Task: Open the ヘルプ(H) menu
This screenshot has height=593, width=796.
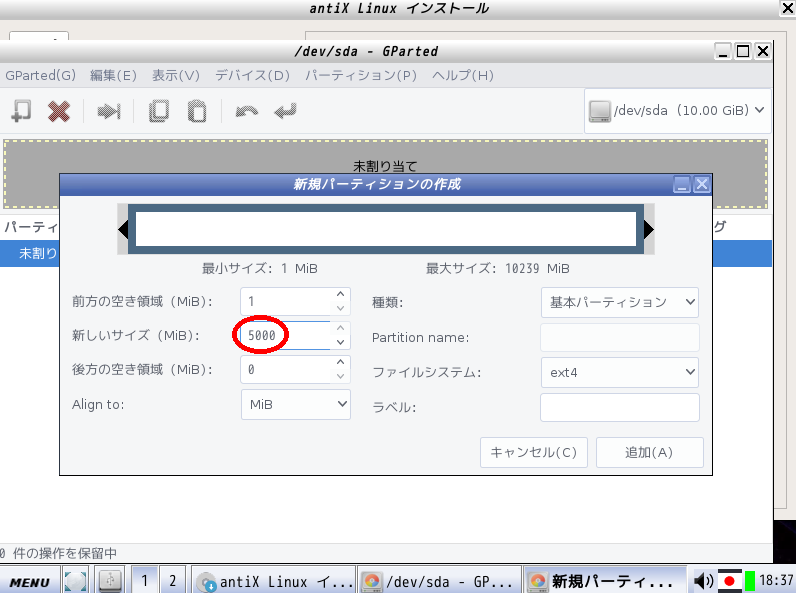Action: pyautogui.click(x=462, y=76)
